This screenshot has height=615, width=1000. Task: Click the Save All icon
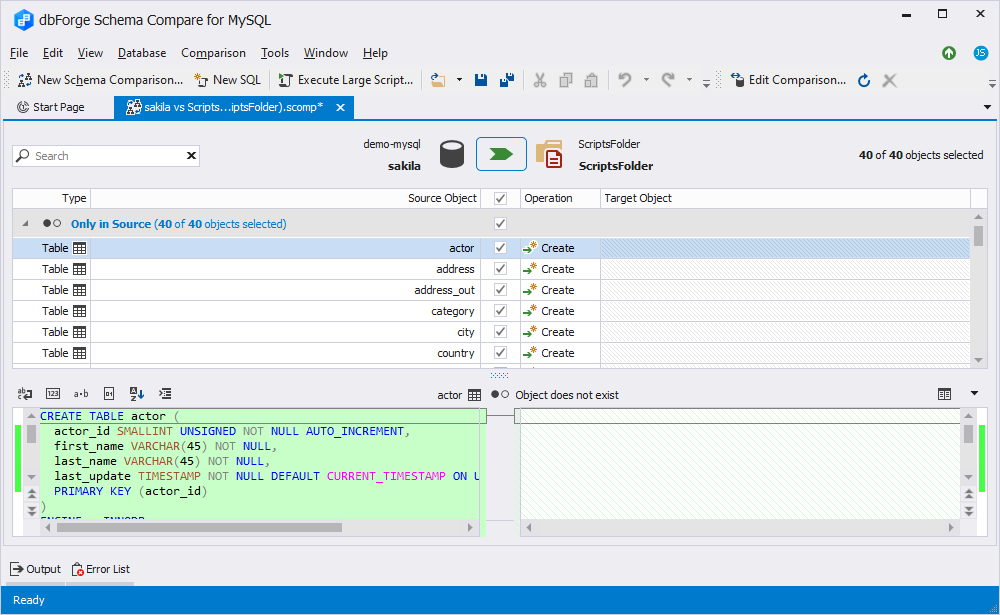pos(507,80)
